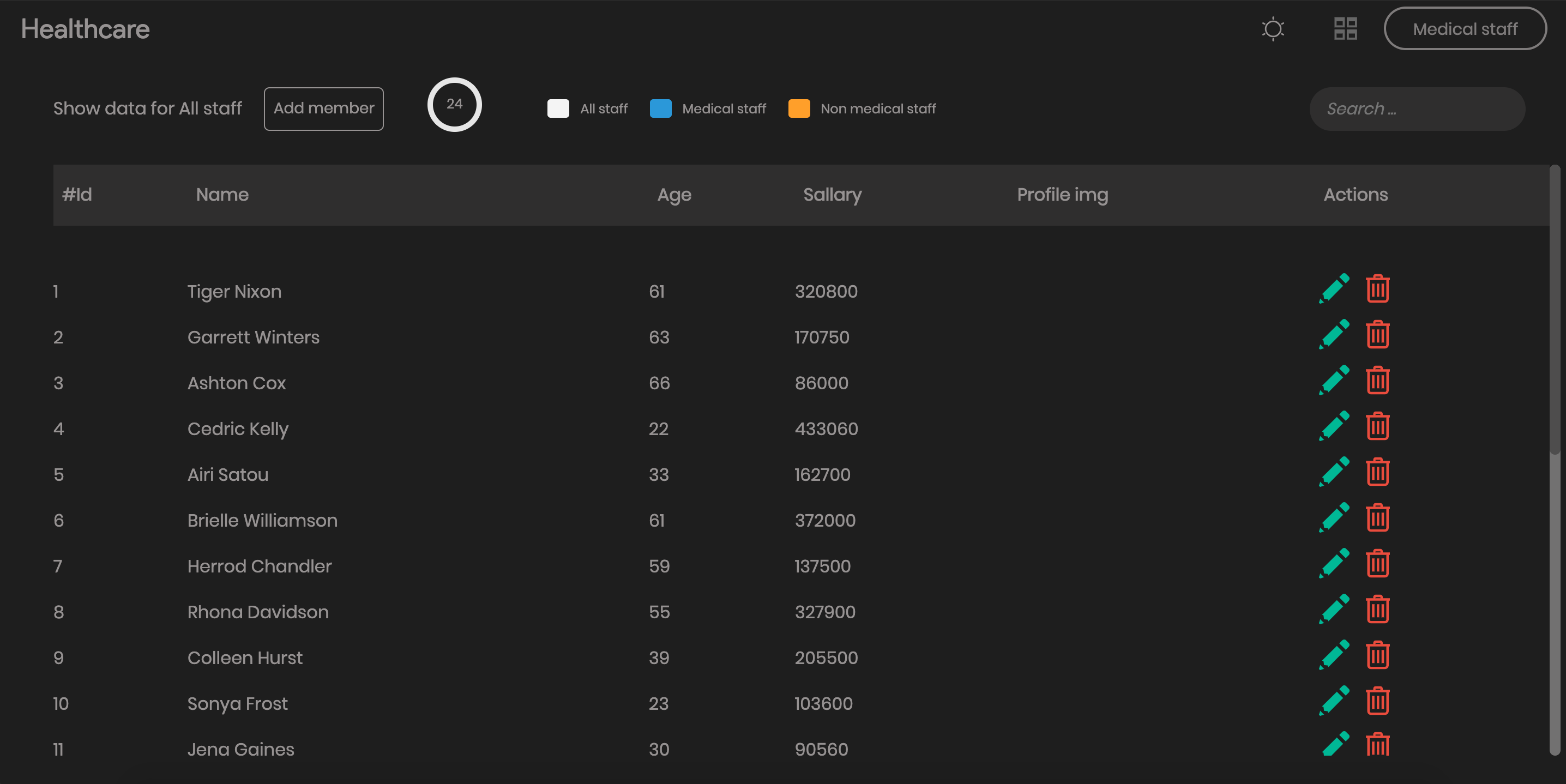
Task: Select the orange Non medical staff swatch
Action: pos(798,109)
